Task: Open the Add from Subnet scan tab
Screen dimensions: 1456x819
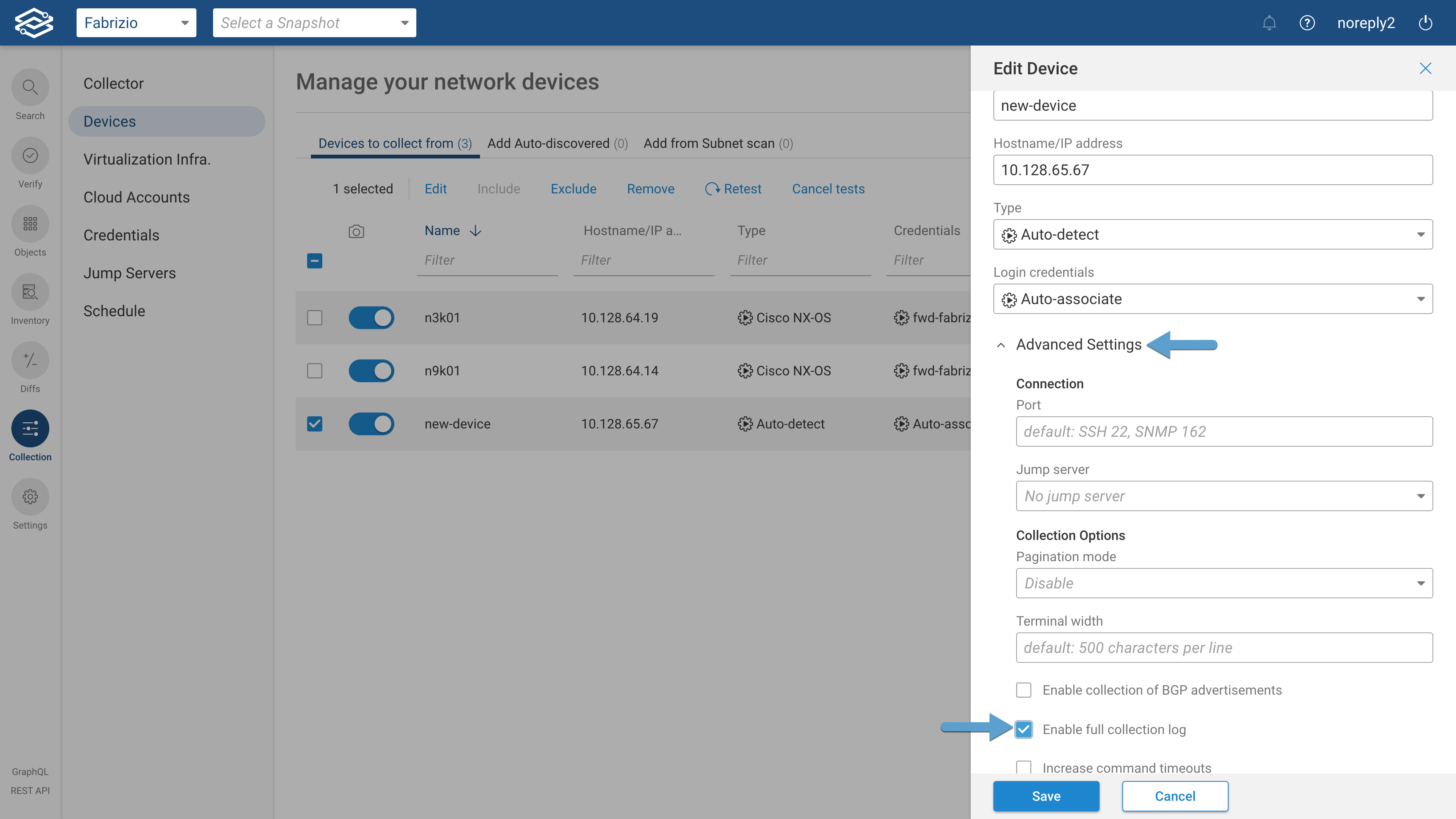Action: click(718, 143)
